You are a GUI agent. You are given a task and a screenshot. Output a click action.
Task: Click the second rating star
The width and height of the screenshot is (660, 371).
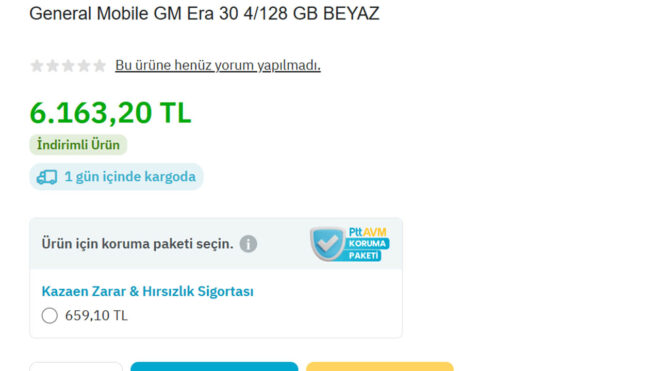coord(53,66)
